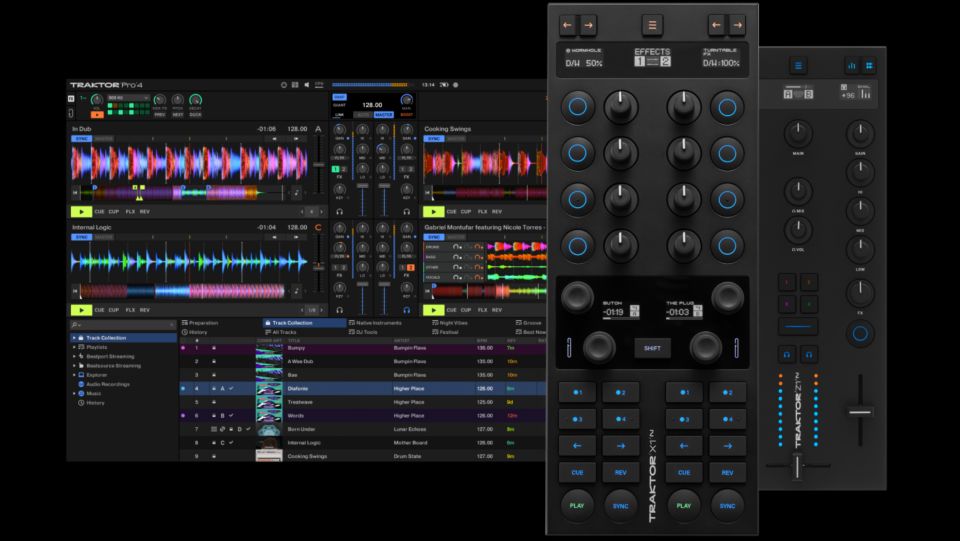Click the deck A tempo fader
This screenshot has width=960, height=541.
click(318, 165)
